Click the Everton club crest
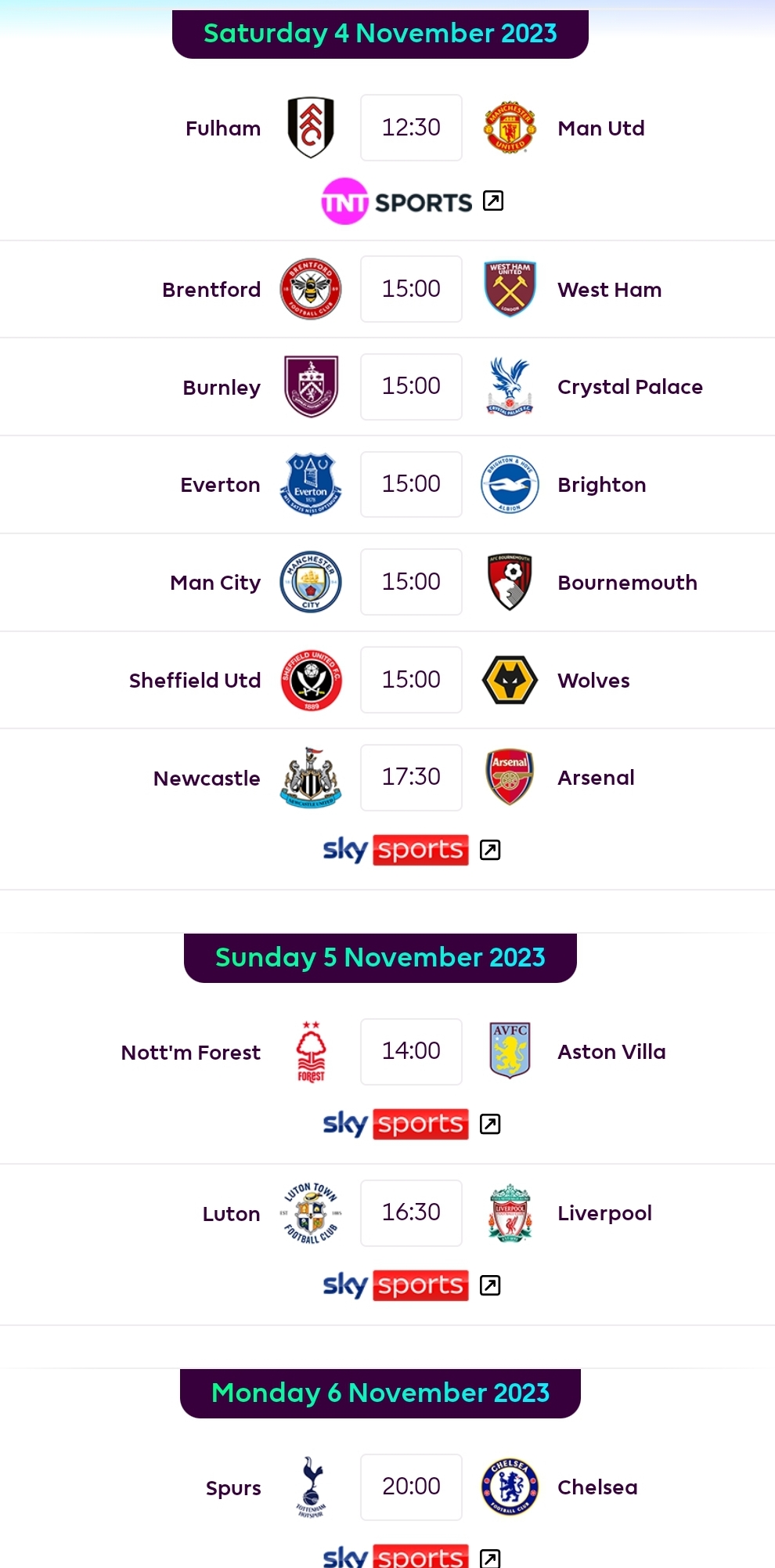This screenshot has width=775, height=1568. [x=311, y=484]
